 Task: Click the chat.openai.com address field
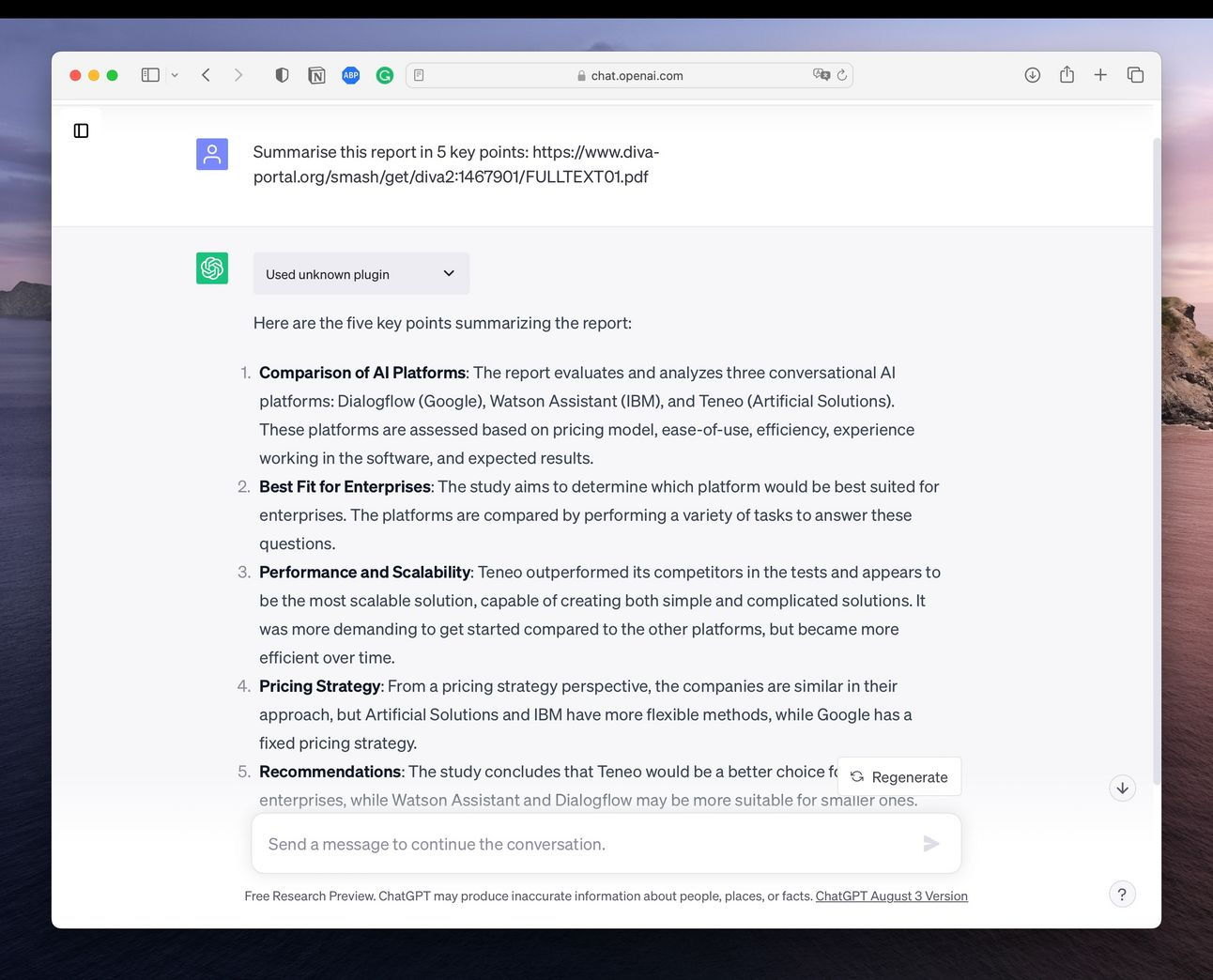[x=629, y=75]
